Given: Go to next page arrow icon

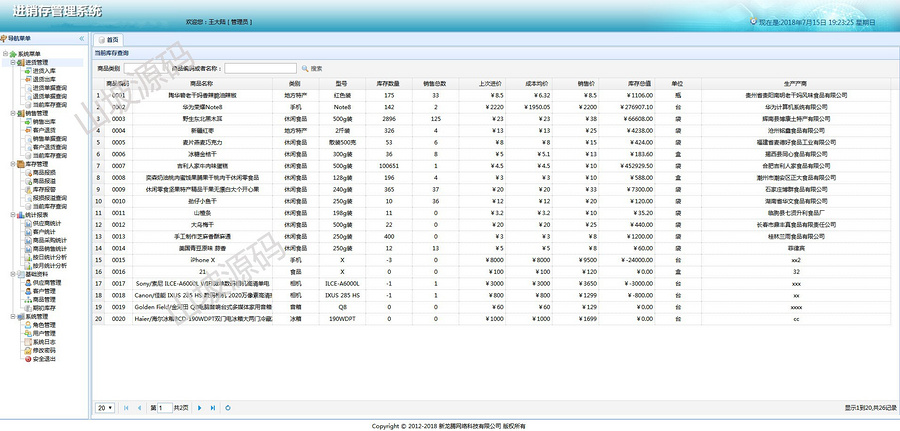Looking at the screenshot, I should point(200,408).
